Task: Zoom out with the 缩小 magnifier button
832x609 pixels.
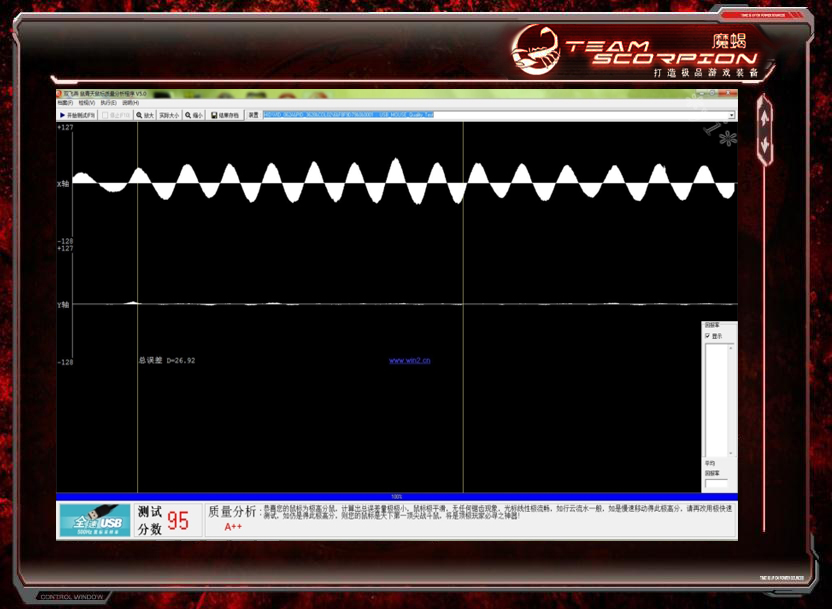Action: [194, 115]
